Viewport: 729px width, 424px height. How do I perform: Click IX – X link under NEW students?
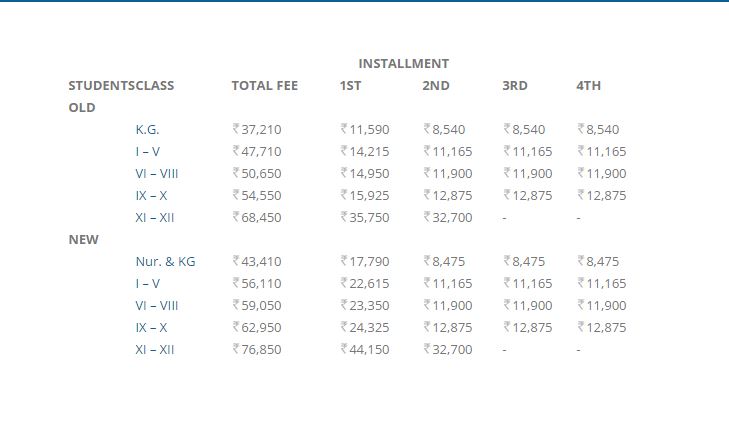[x=151, y=327]
